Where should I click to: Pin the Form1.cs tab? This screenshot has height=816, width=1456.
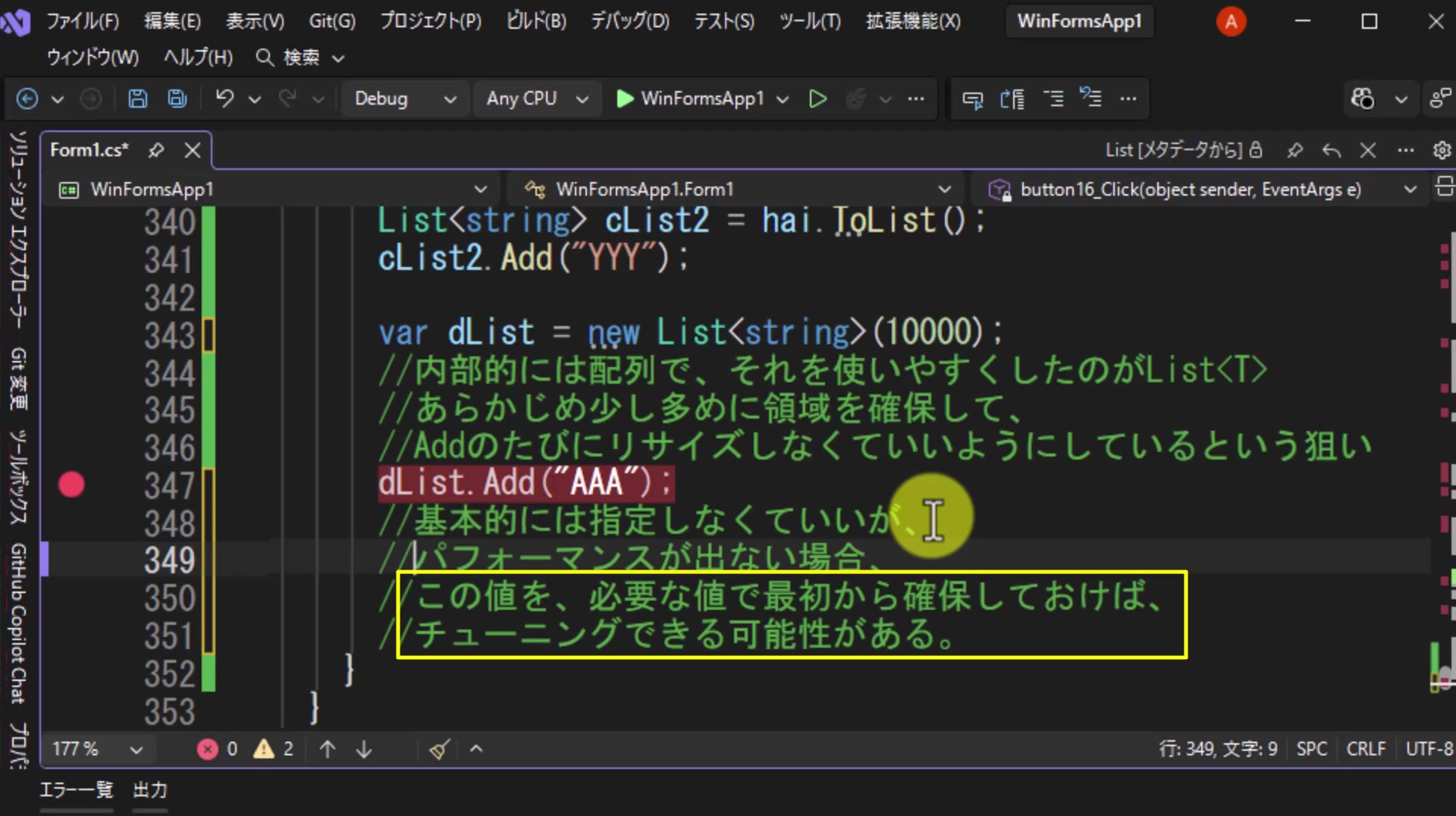pos(156,150)
